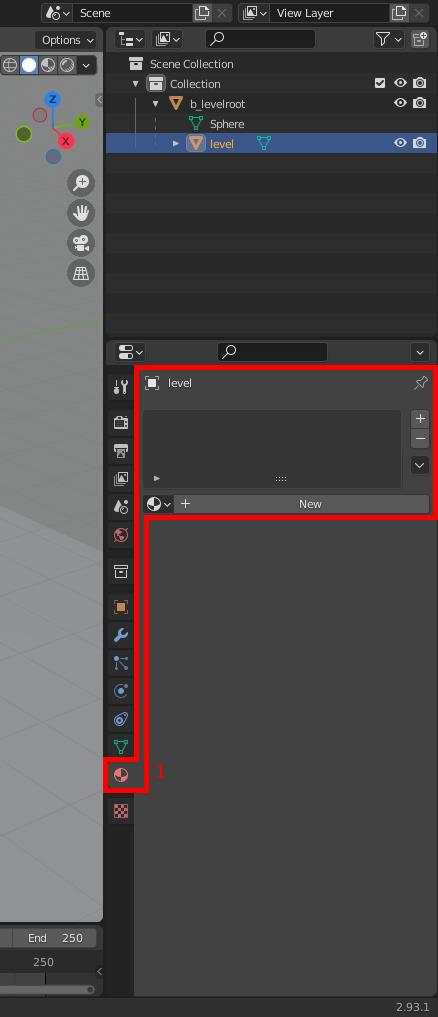
Task: Open the outliner filter dropdown
Action: coord(389,40)
